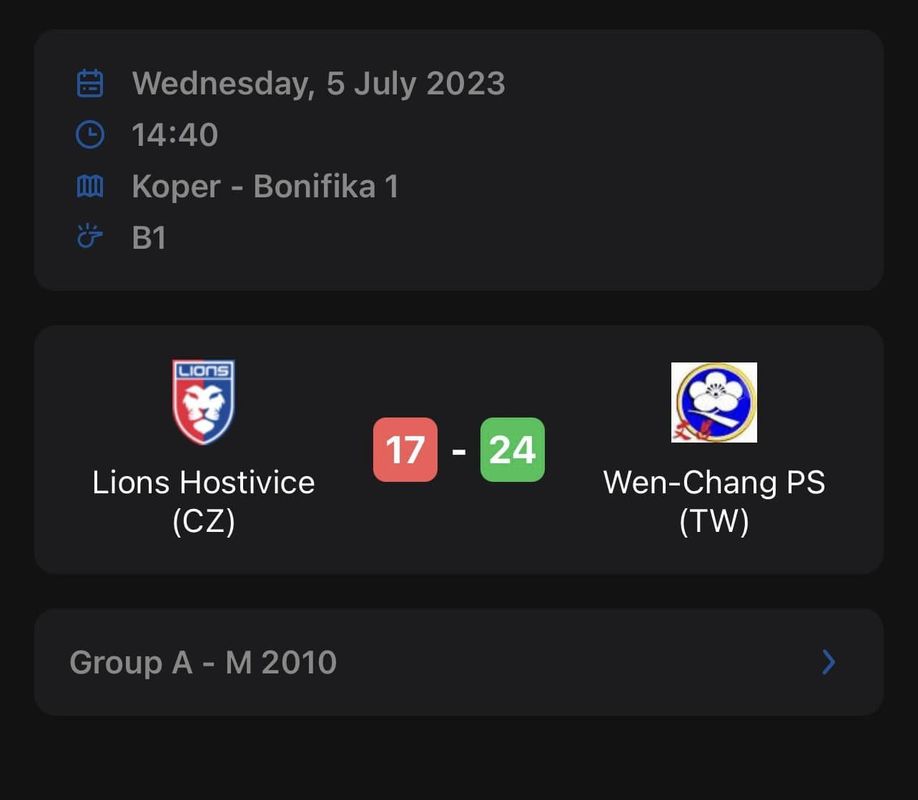
Task: Tap the map icon beside Koper - Bonifika 1
Action: (90, 186)
